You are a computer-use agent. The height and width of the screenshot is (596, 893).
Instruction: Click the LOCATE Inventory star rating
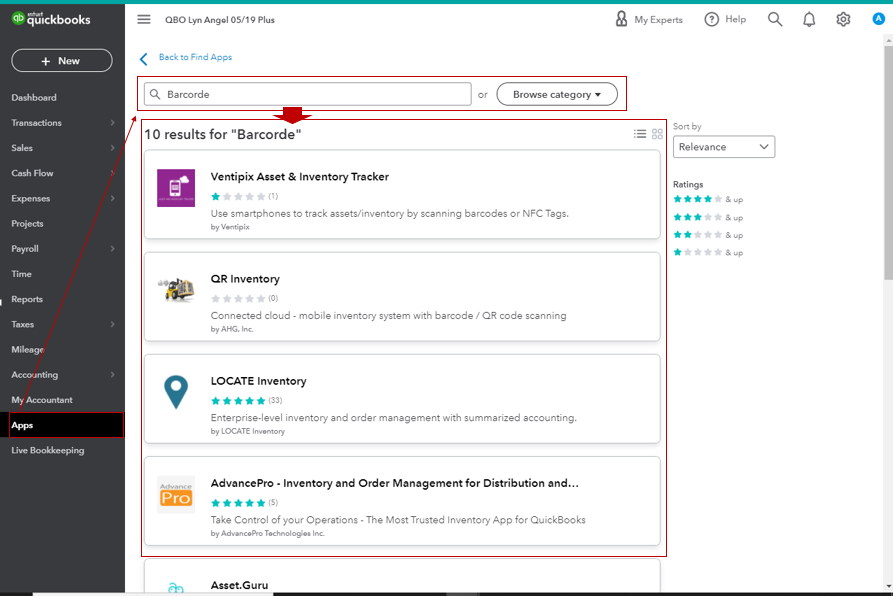click(x=238, y=401)
